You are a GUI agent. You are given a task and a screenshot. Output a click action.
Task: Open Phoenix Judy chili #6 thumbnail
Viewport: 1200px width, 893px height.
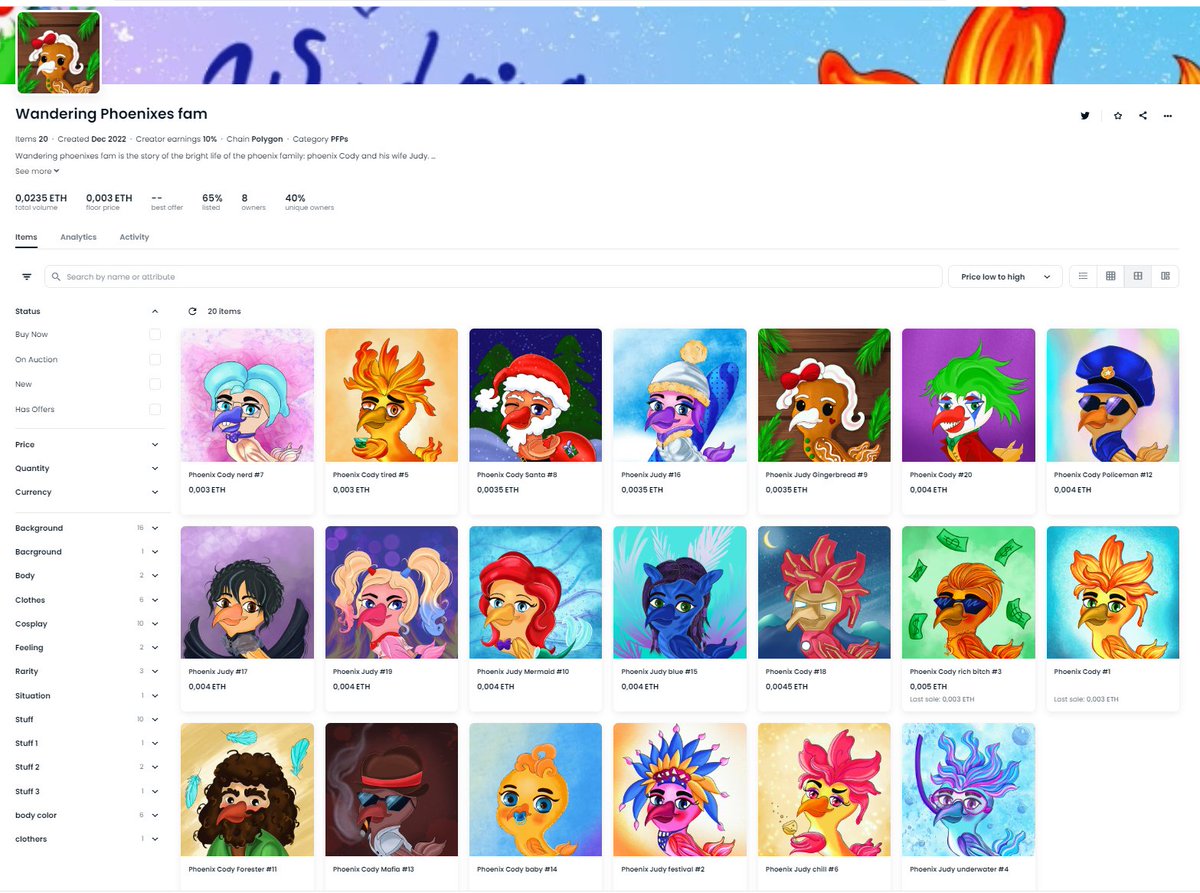pyautogui.click(x=824, y=789)
